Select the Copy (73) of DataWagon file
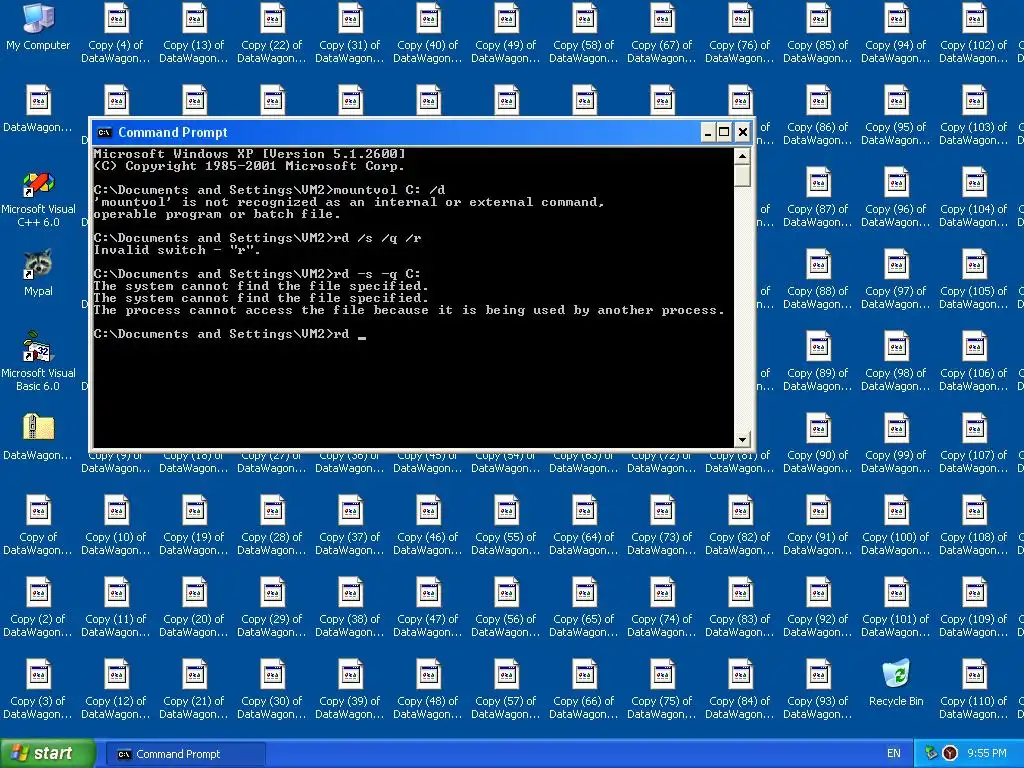 (x=662, y=524)
